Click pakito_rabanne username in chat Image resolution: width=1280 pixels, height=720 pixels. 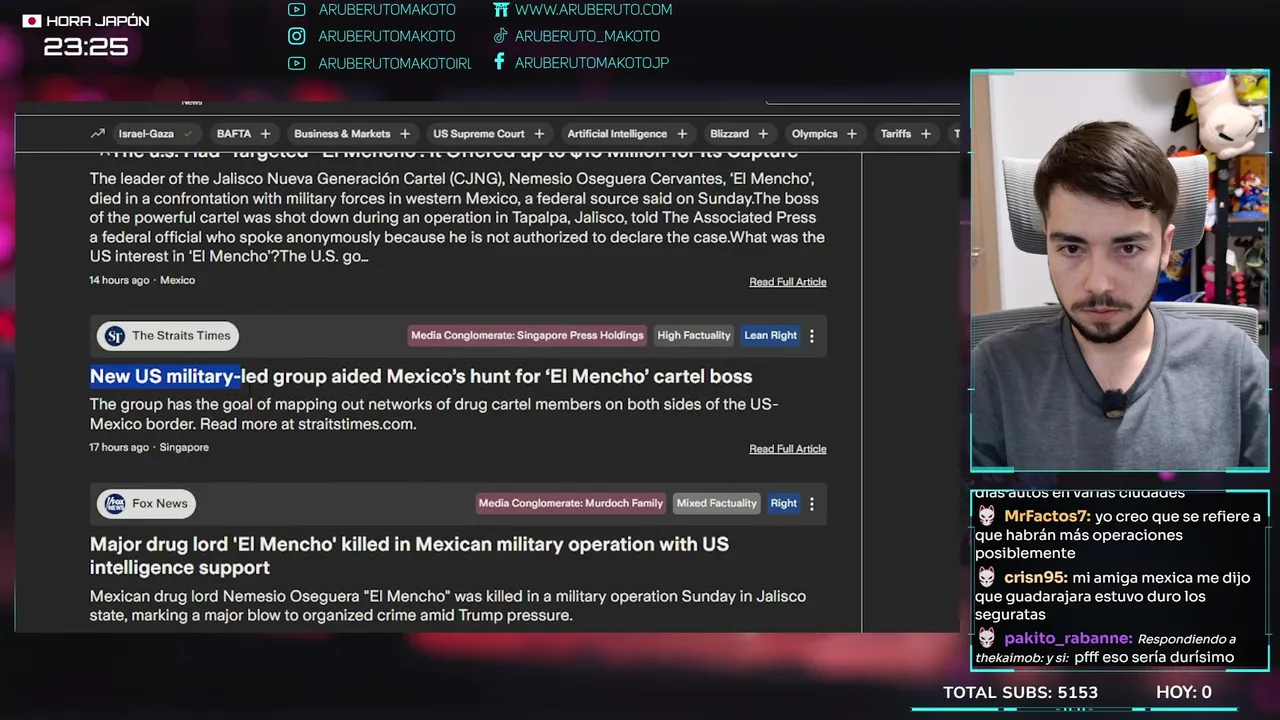[1068, 638]
